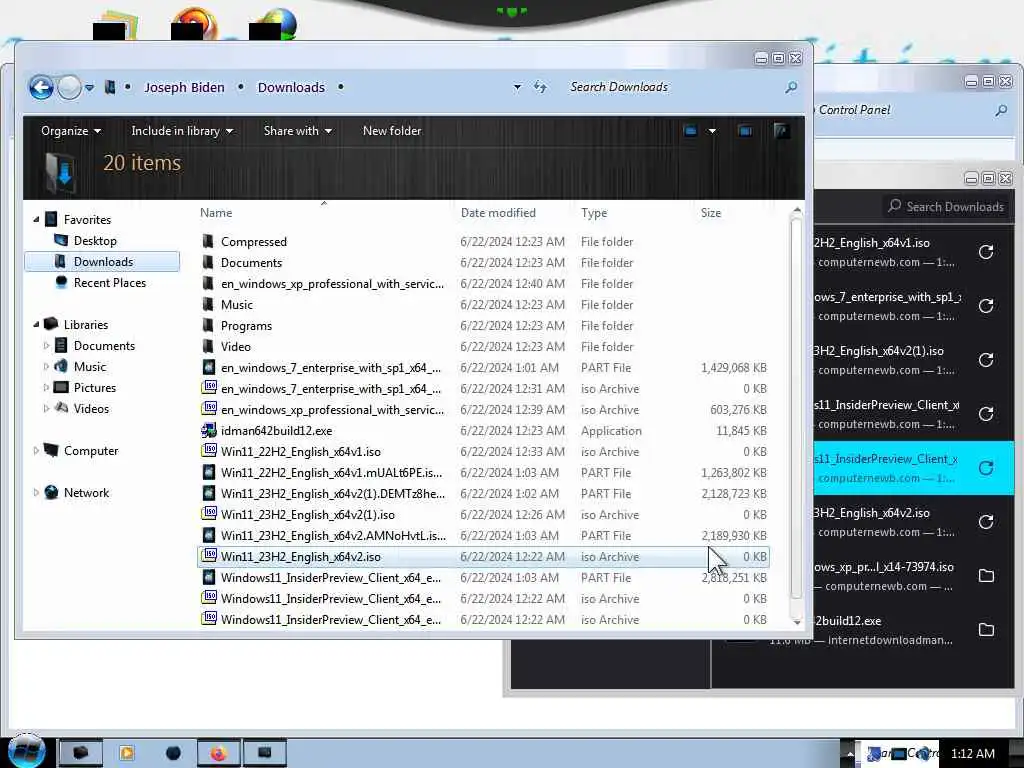
Task: Click the media player taskbar icon
Action: [127, 753]
